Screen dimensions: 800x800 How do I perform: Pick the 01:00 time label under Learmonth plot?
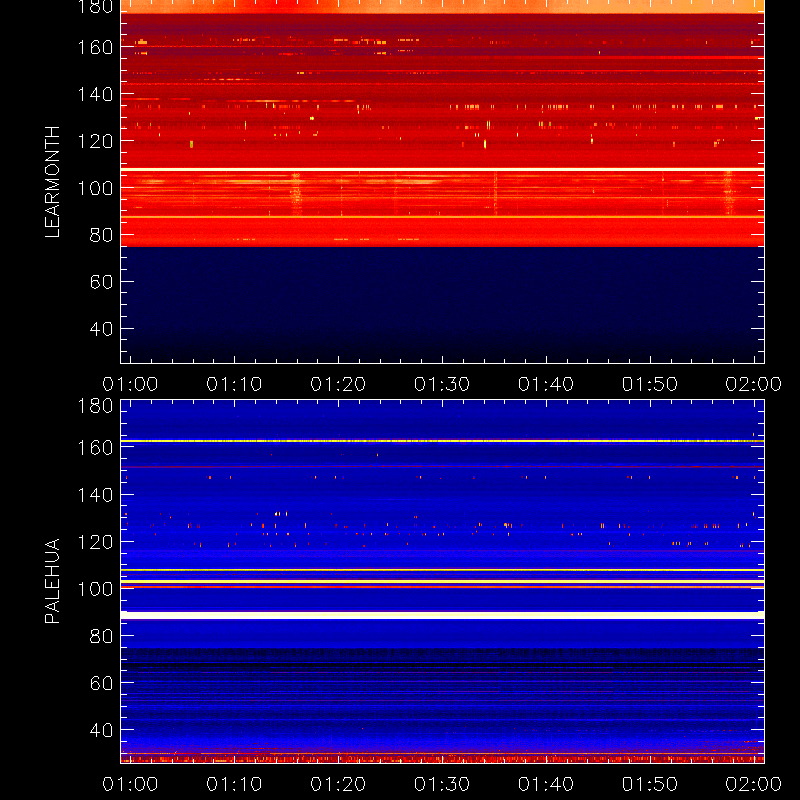(x=130, y=384)
